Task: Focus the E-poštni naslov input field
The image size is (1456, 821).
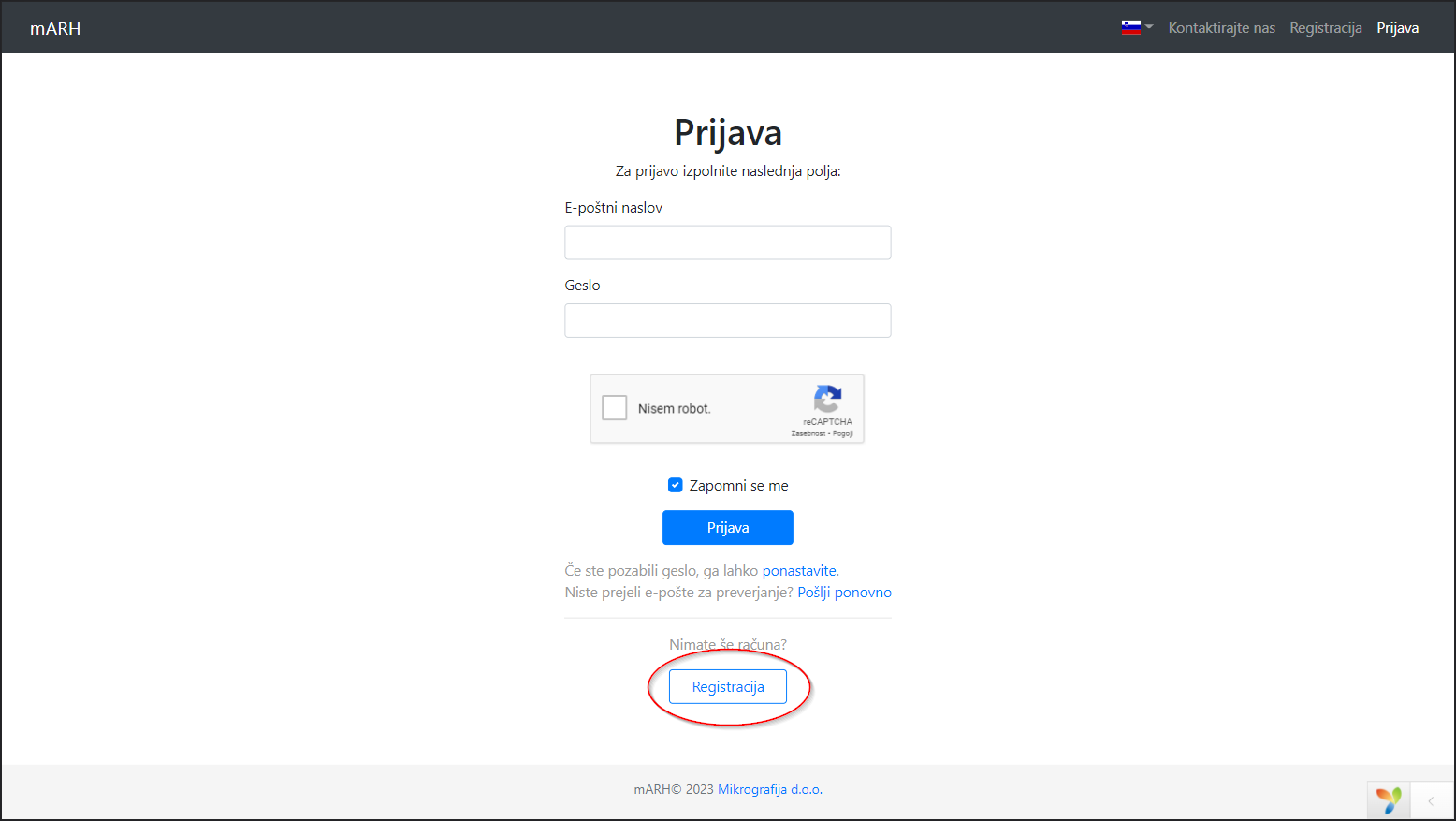Action: coord(727,242)
